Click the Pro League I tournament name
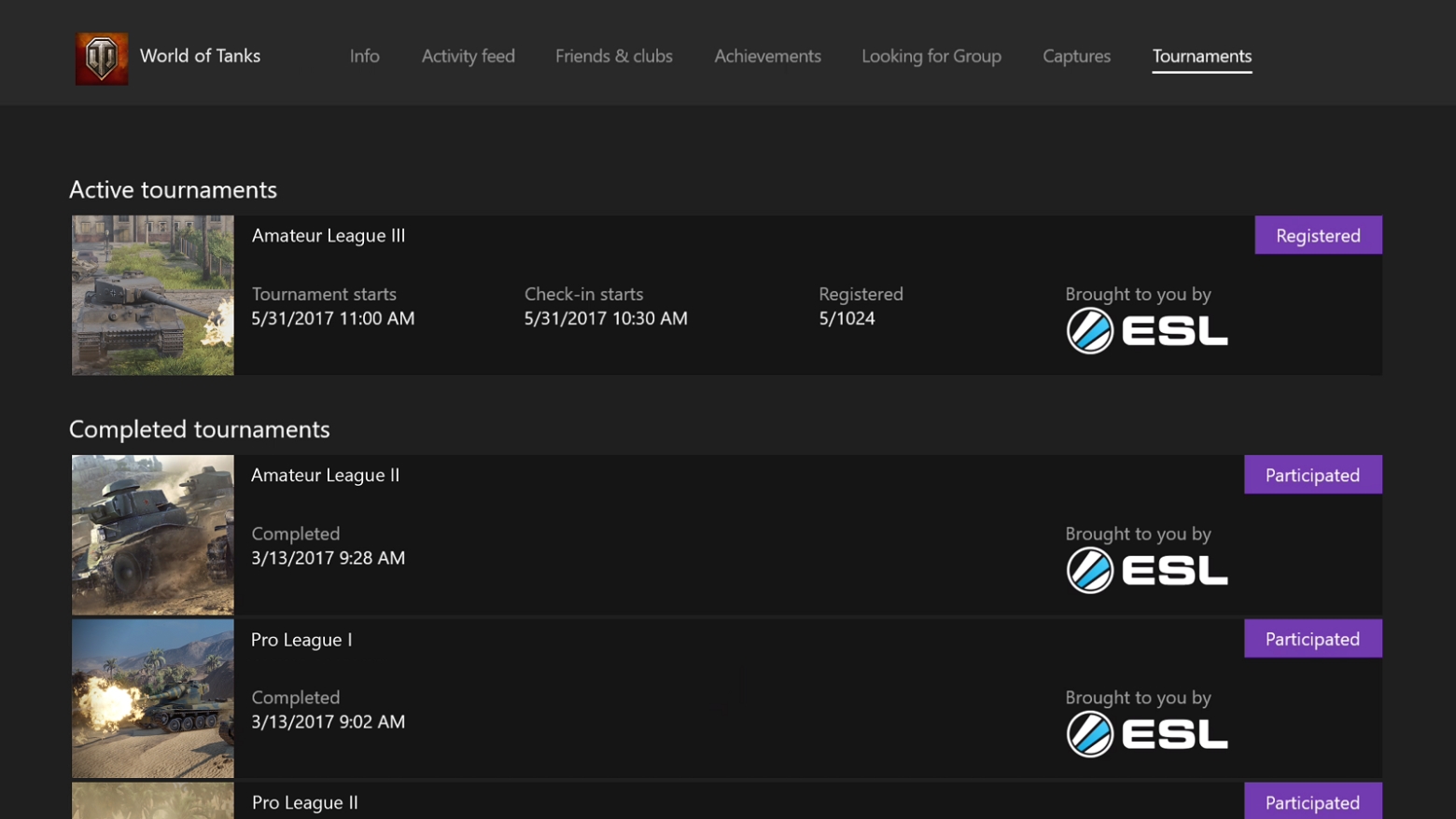The image size is (1456, 819). point(301,639)
